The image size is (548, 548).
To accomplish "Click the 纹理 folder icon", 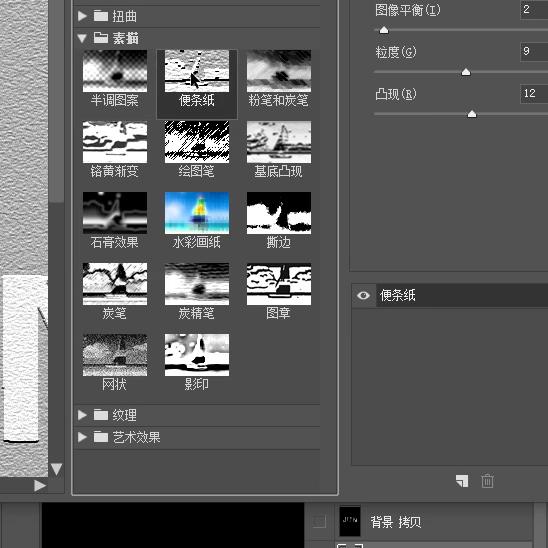I will click(101, 415).
